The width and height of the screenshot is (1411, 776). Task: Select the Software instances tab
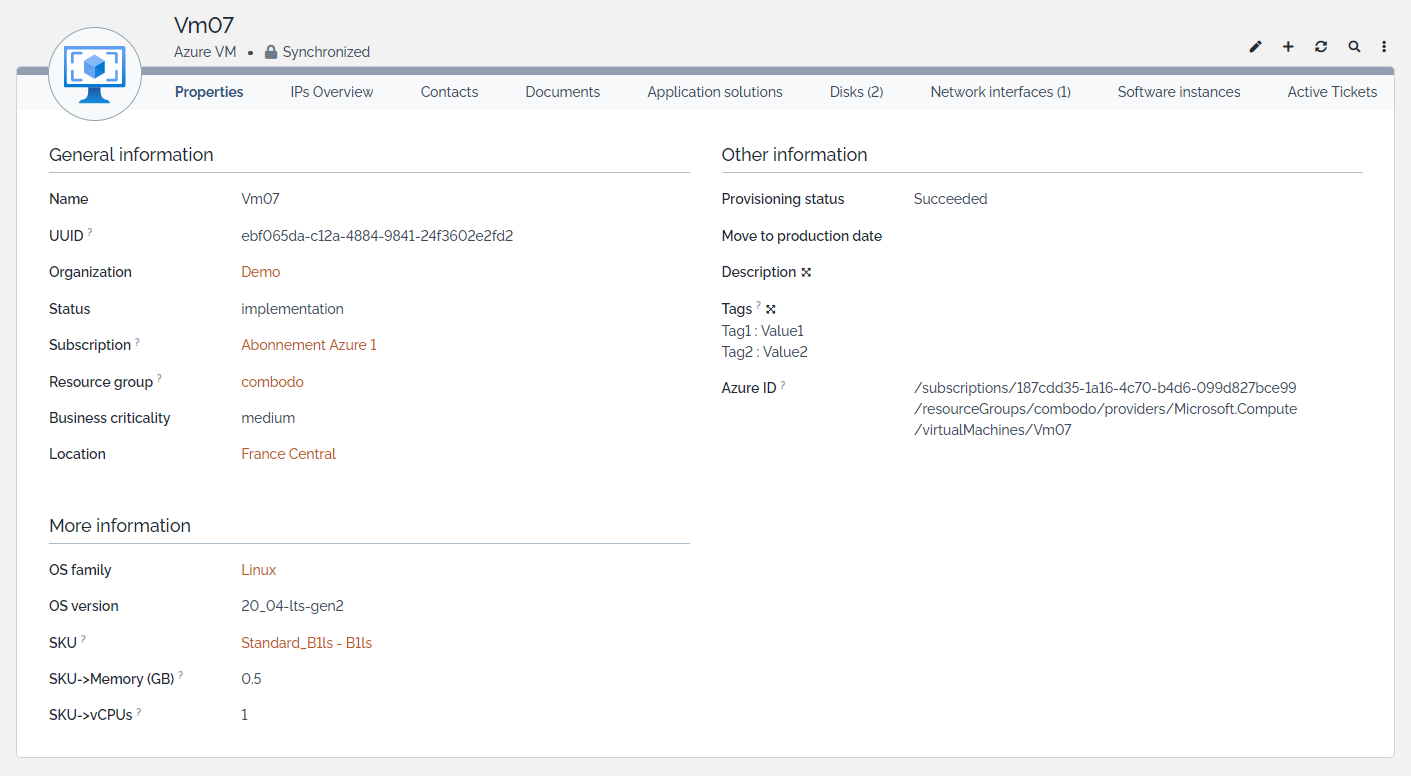click(x=1178, y=92)
